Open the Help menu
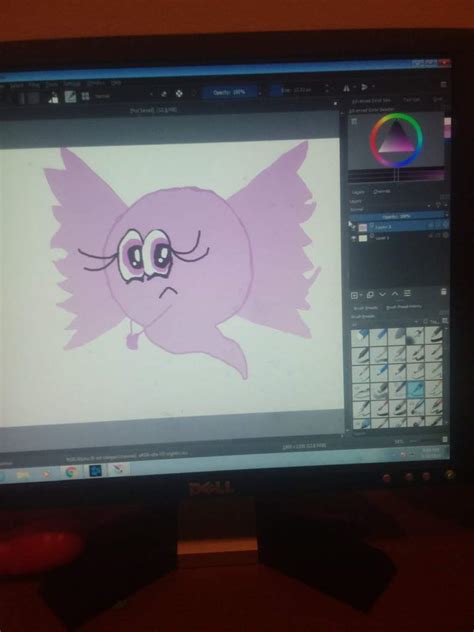474x632 pixels. pos(116,83)
